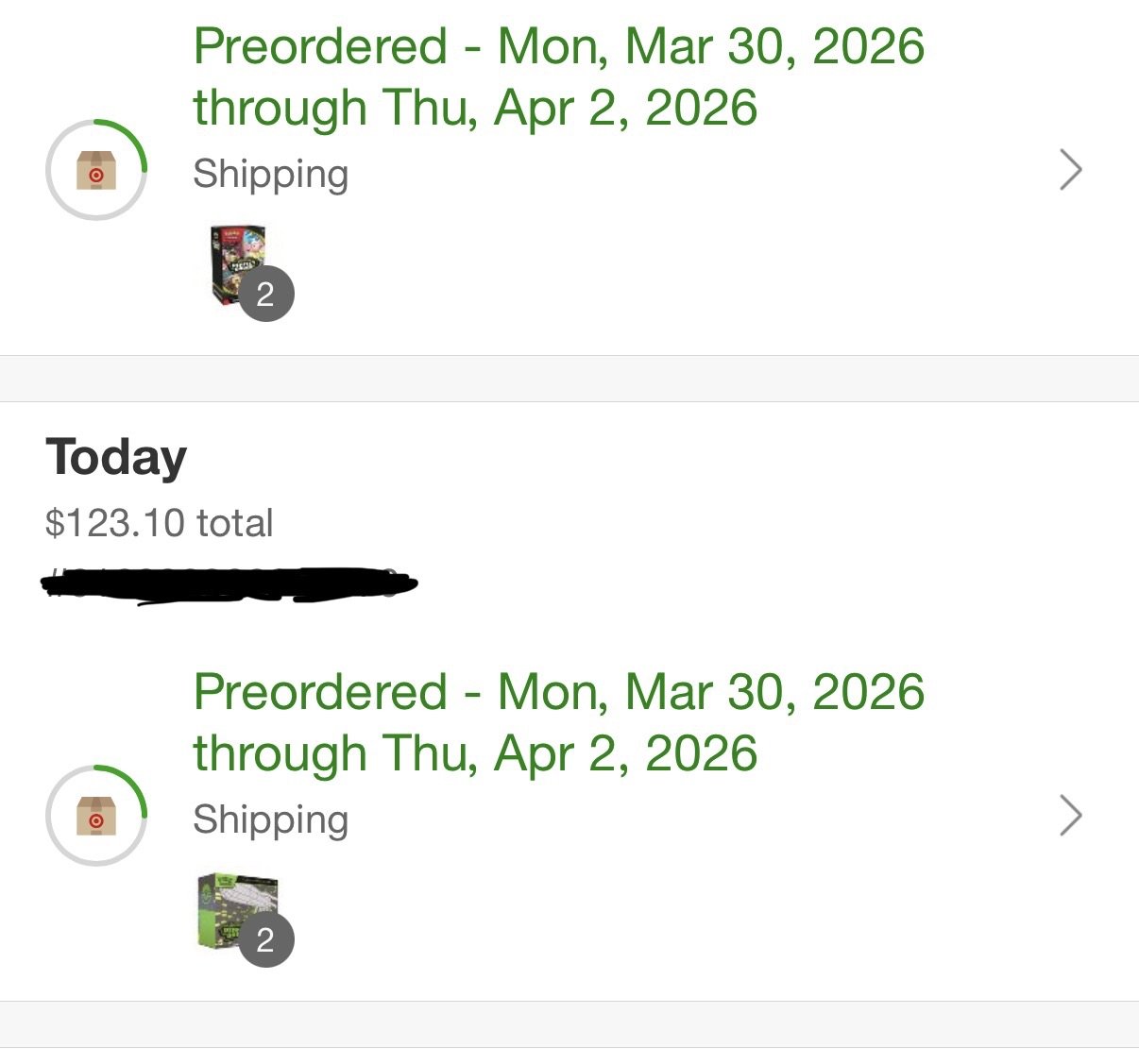Click the "$123.10 total" order amount
The image size is (1139, 1064).
click(159, 523)
